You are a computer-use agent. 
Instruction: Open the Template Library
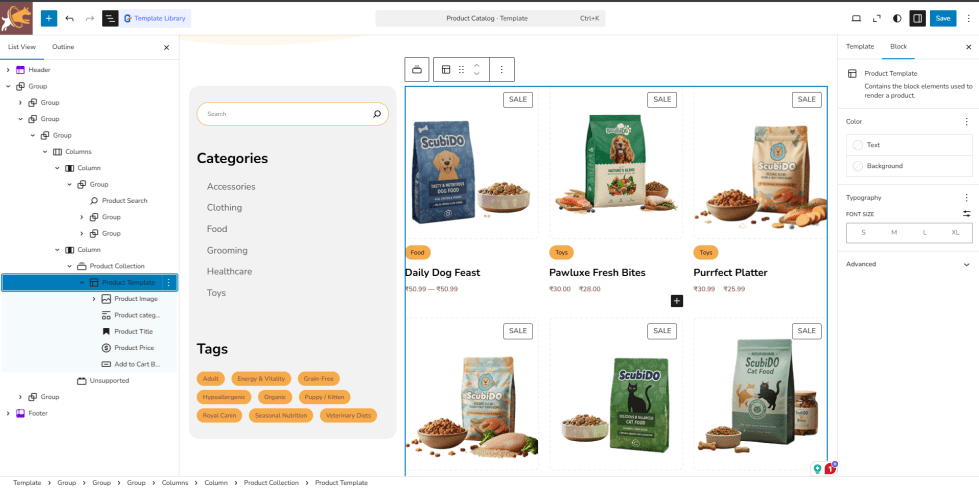click(x=155, y=18)
